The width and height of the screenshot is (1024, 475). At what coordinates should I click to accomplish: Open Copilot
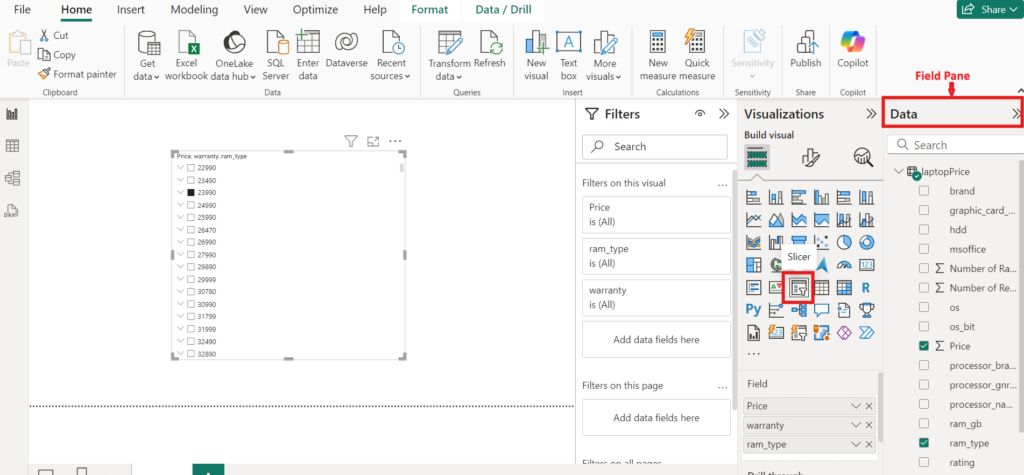click(x=853, y=50)
